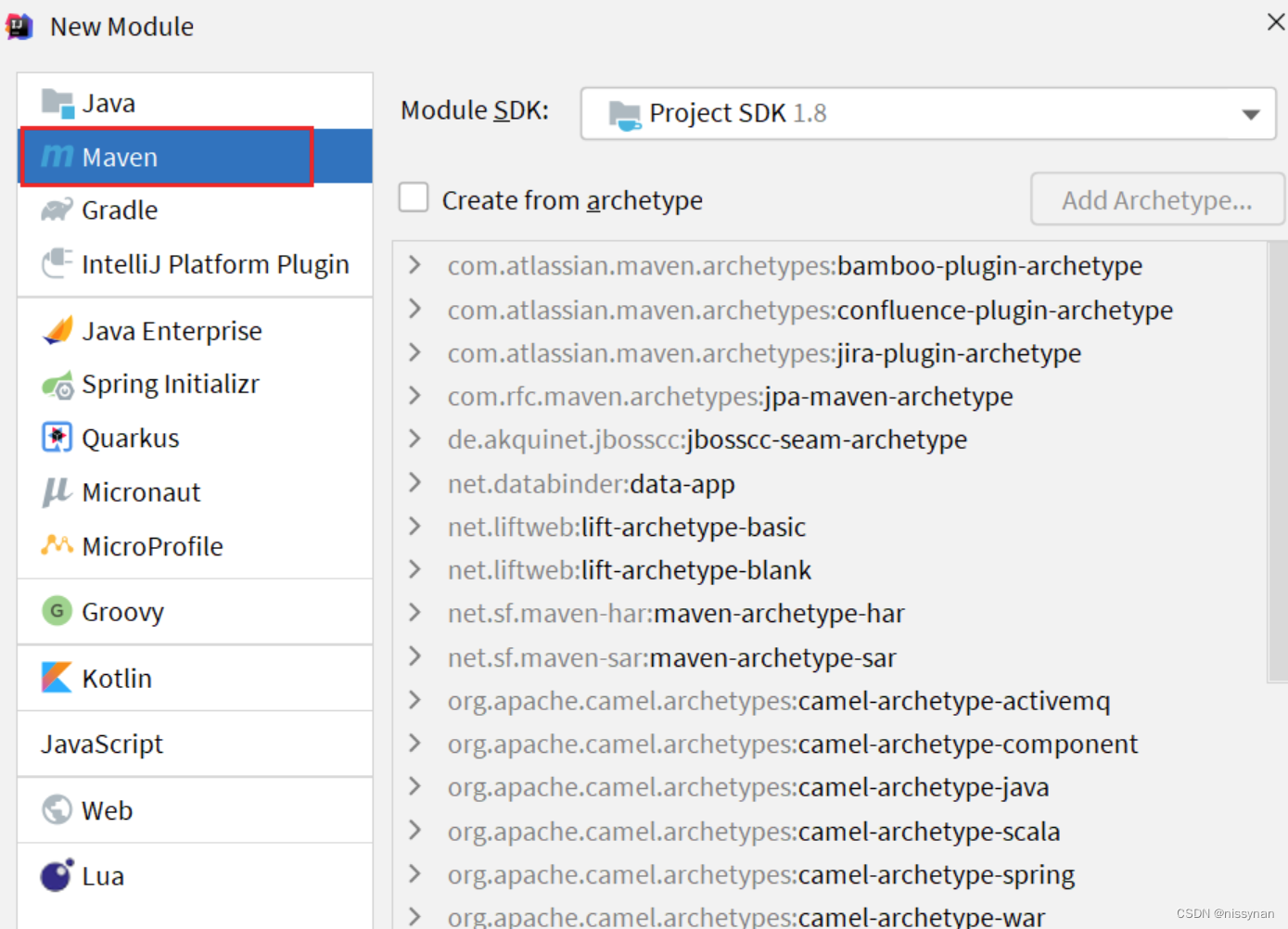Image resolution: width=1288 pixels, height=929 pixels.
Task: Click the Java Enterprise icon
Action: pos(57,330)
